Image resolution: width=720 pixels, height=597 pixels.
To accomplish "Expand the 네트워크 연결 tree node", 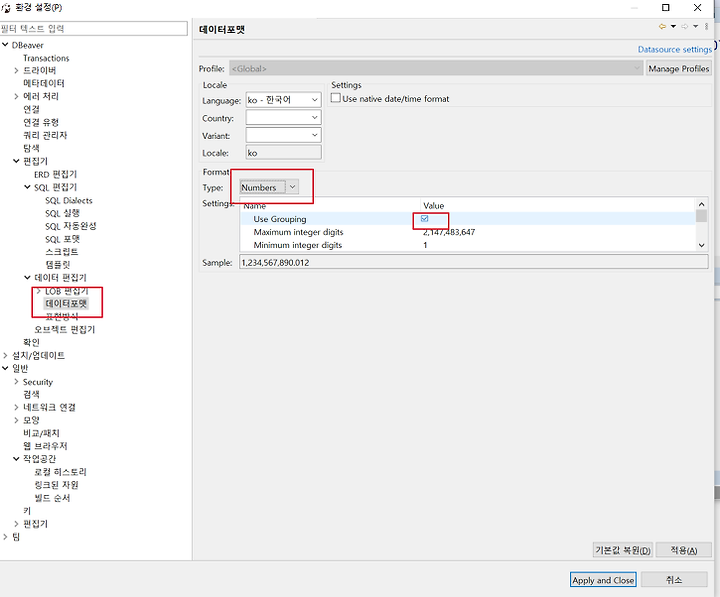I will [16, 407].
